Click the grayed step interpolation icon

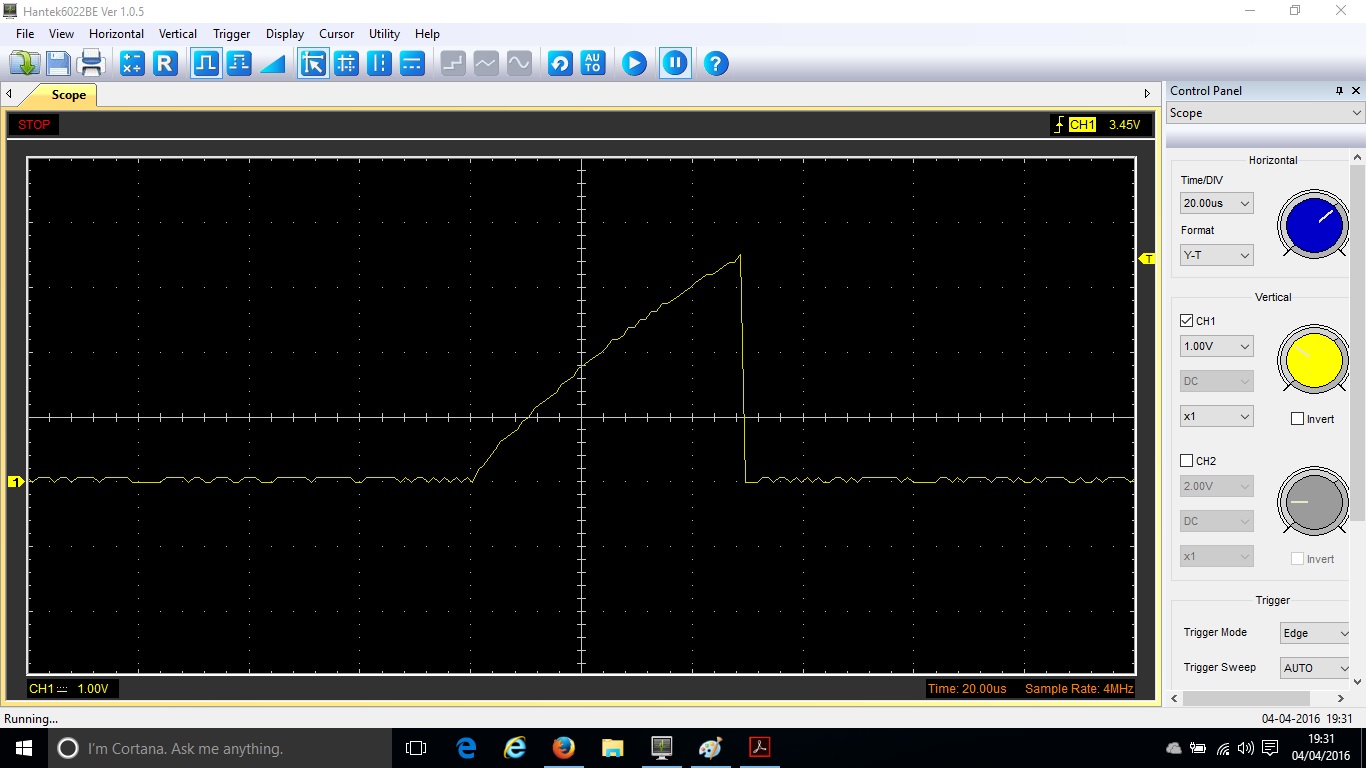(x=453, y=64)
